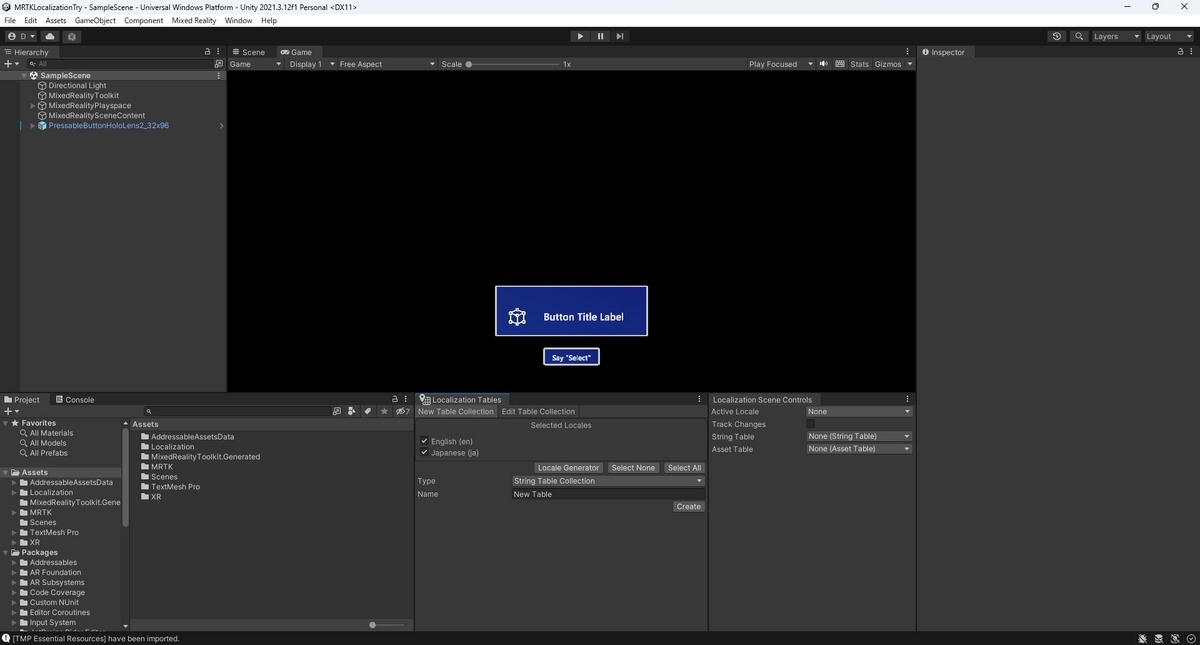Switch to the Scene tab
1200x645 pixels.
tap(249, 52)
